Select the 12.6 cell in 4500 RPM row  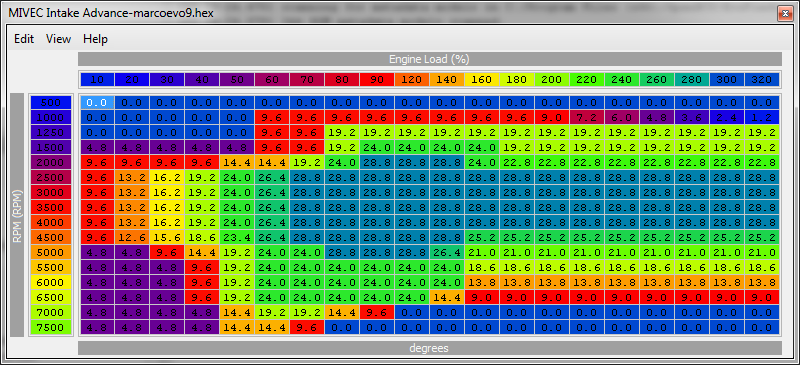point(132,238)
